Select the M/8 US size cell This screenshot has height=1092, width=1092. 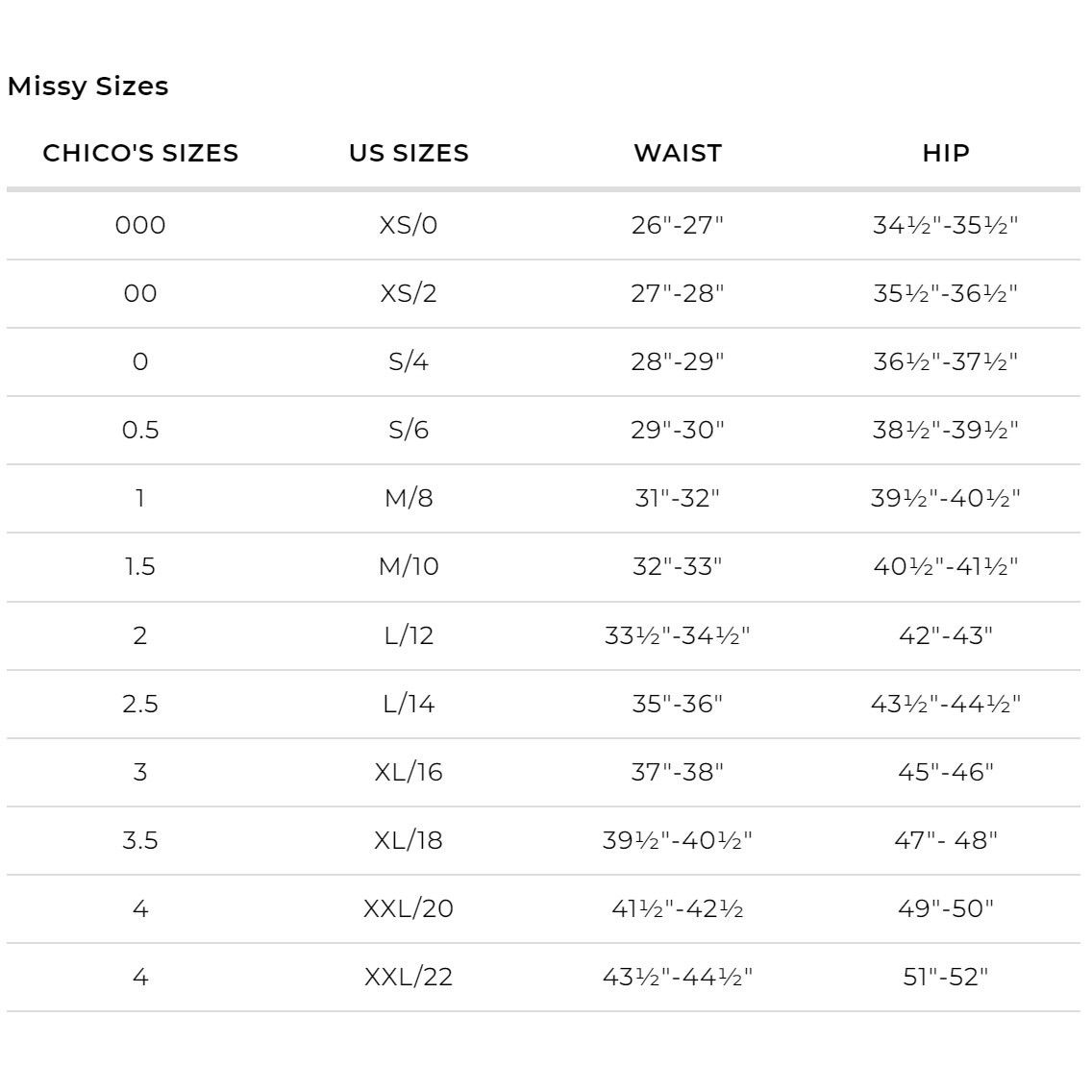[409, 498]
